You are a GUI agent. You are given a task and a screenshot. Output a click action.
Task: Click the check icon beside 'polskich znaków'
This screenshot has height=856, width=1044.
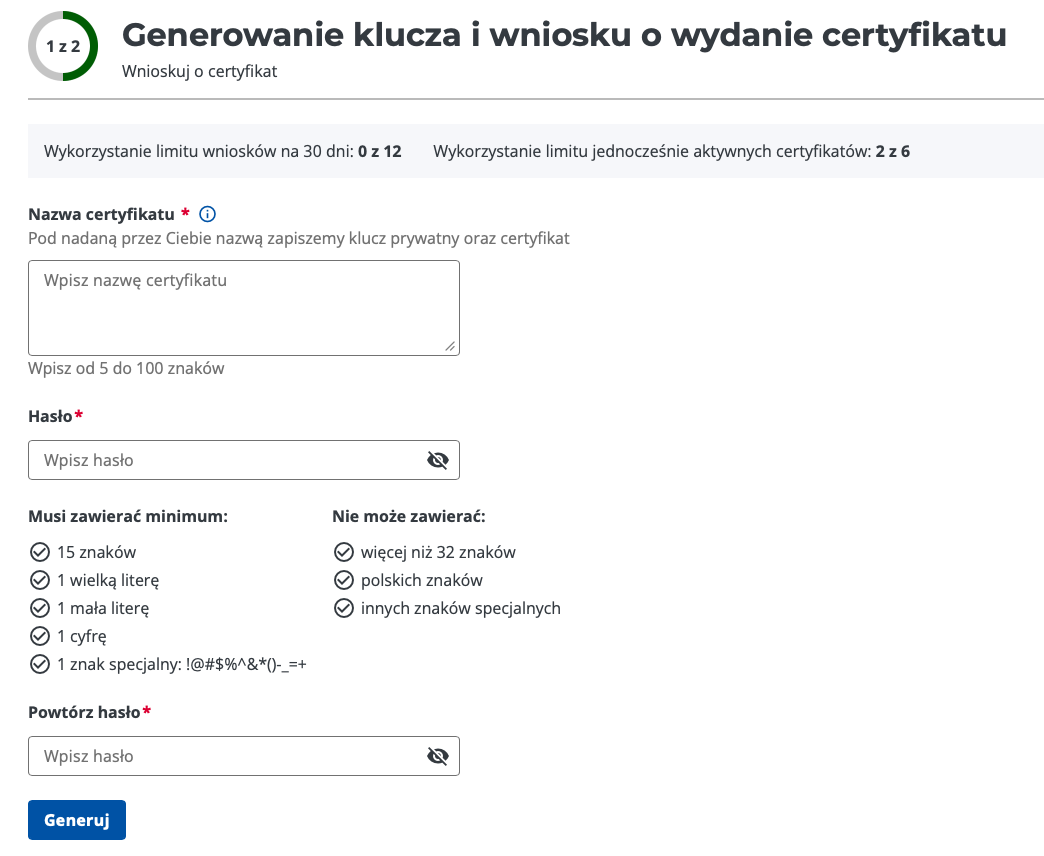(x=344, y=580)
